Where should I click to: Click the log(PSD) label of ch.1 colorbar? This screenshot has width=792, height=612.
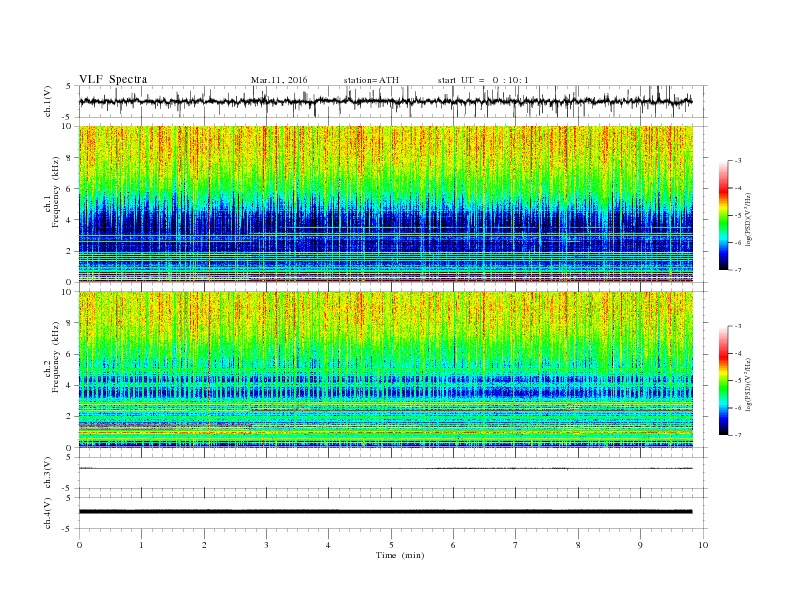point(748,219)
